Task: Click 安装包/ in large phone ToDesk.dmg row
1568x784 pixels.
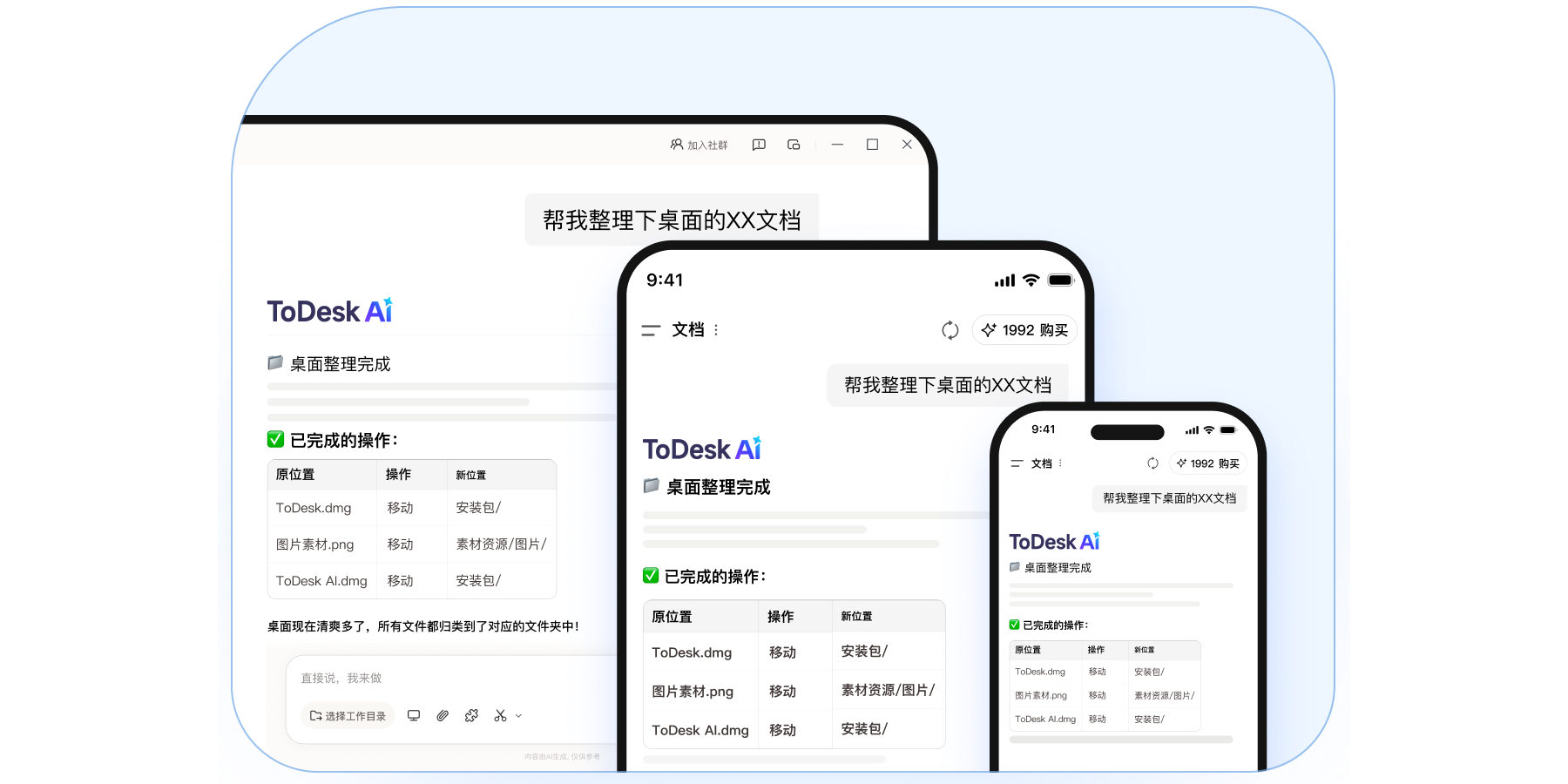Action: coord(864,652)
